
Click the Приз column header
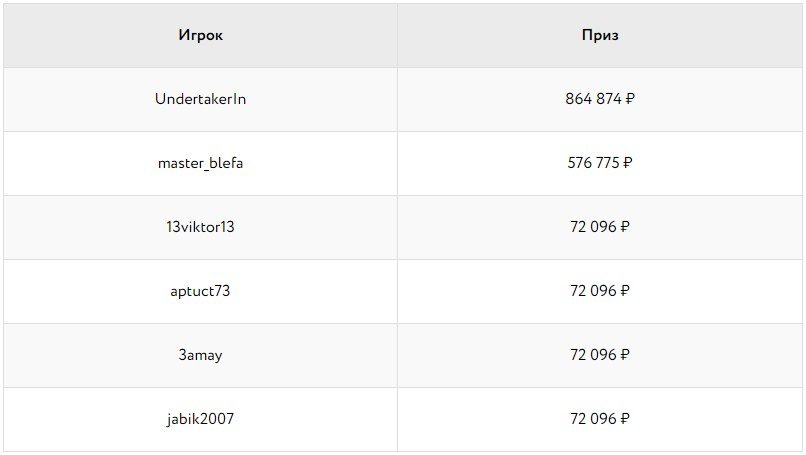point(600,36)
